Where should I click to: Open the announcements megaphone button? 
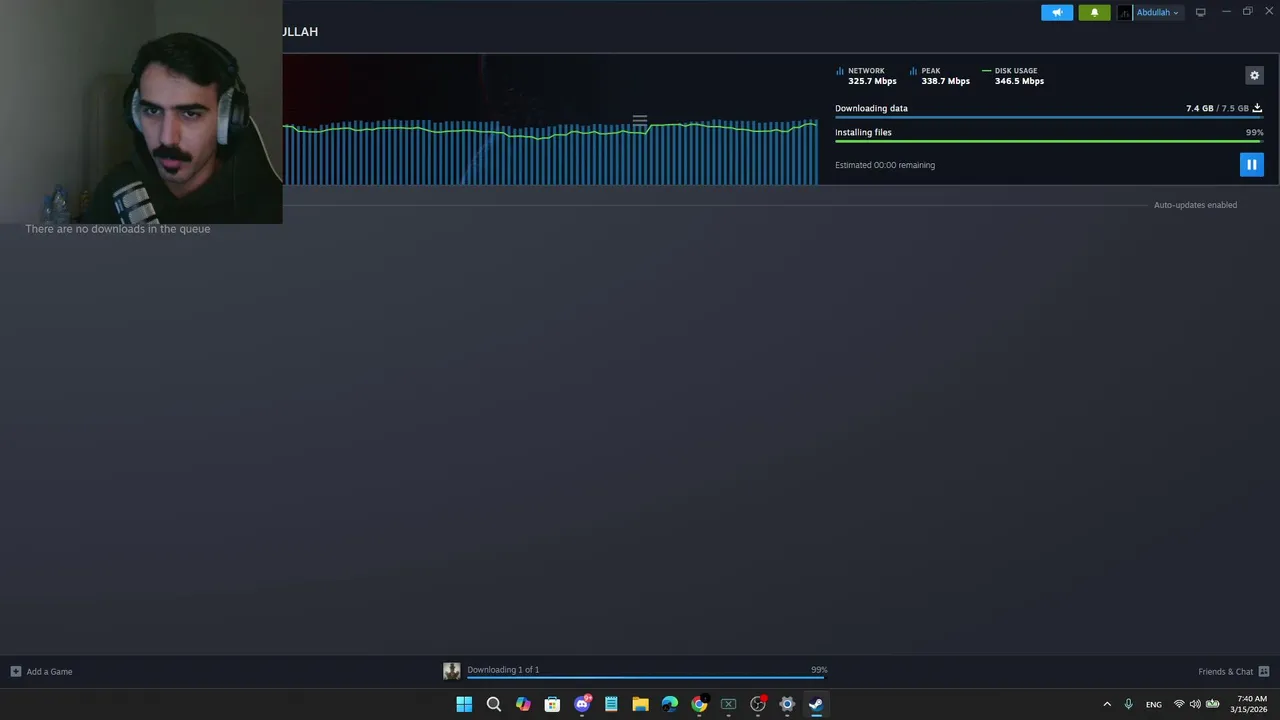click(1057, 12)
